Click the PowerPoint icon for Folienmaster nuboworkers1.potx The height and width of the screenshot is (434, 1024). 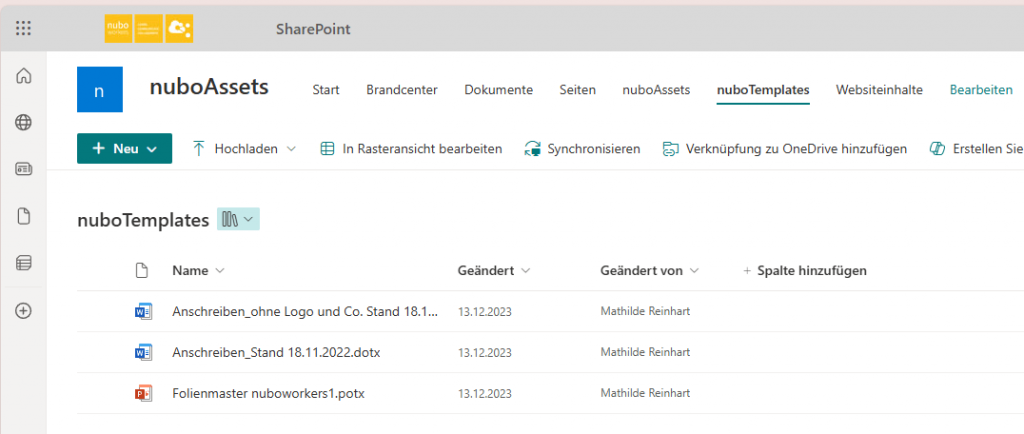coord(142,393)
